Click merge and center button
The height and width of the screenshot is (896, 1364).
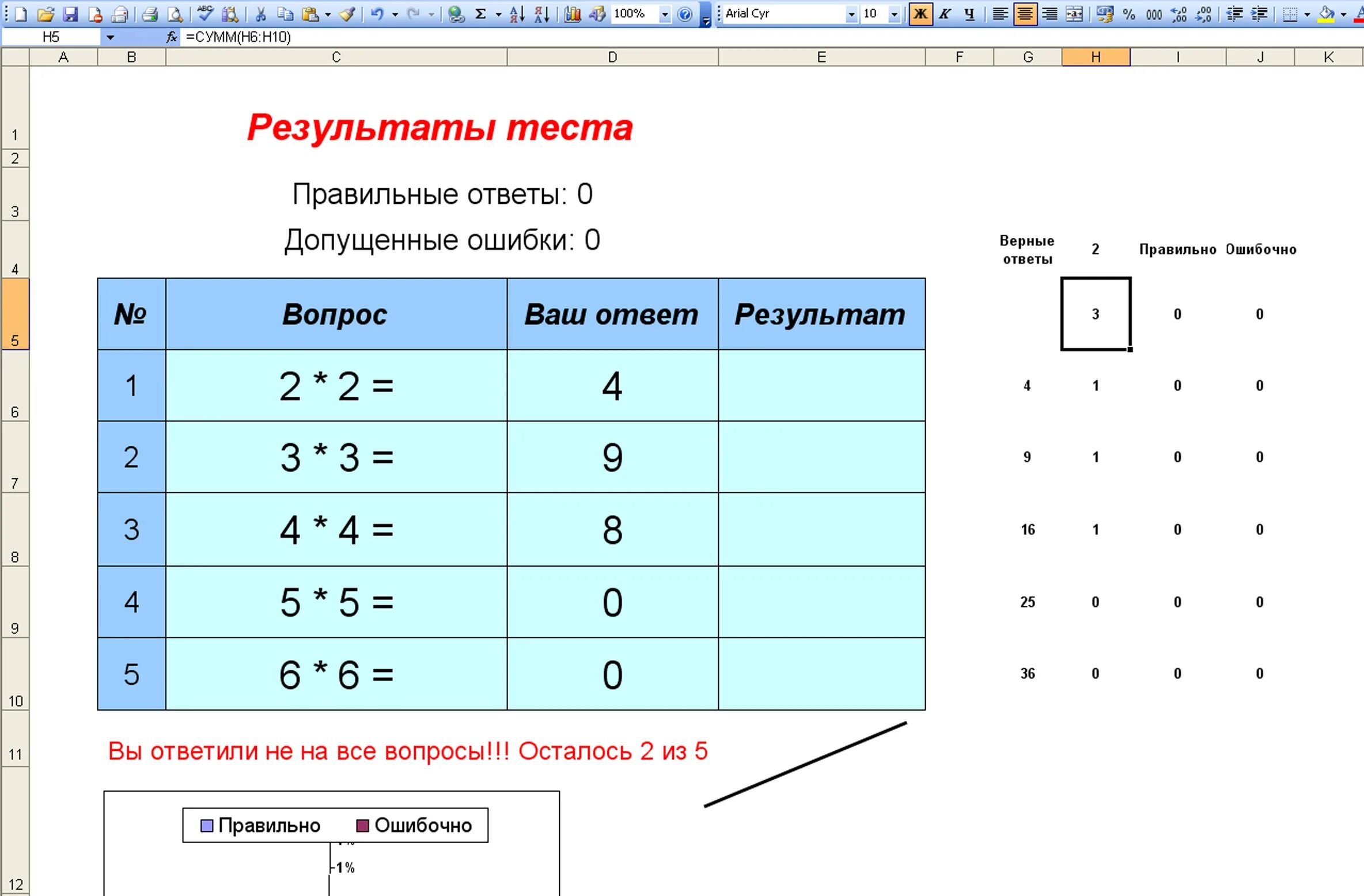1074,14
